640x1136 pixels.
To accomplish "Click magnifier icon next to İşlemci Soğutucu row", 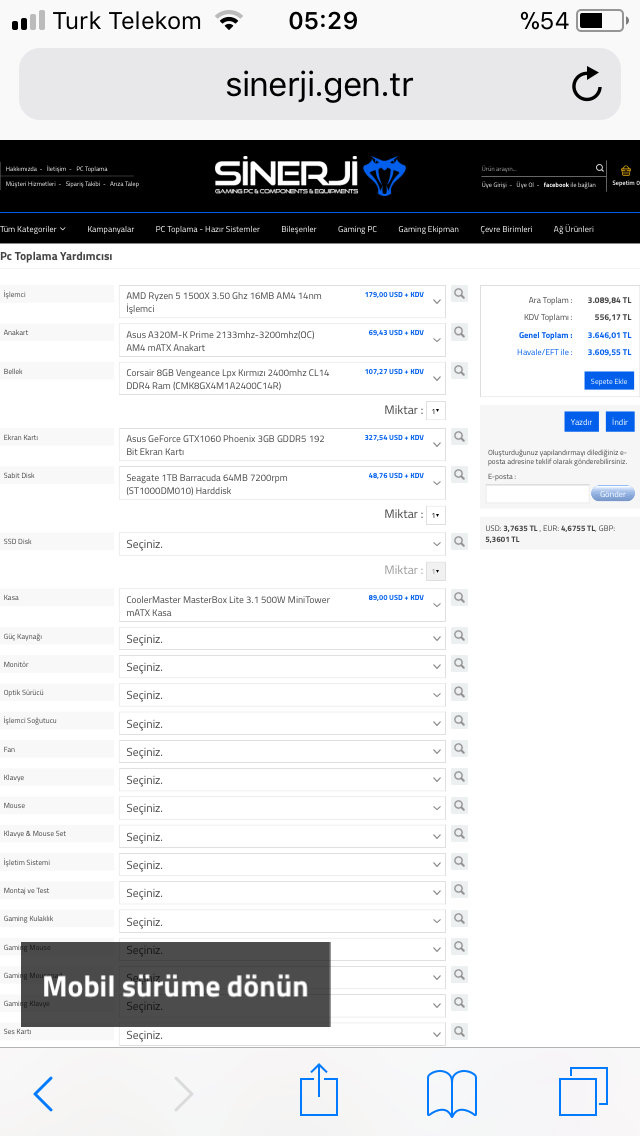I will click(460, 720).
